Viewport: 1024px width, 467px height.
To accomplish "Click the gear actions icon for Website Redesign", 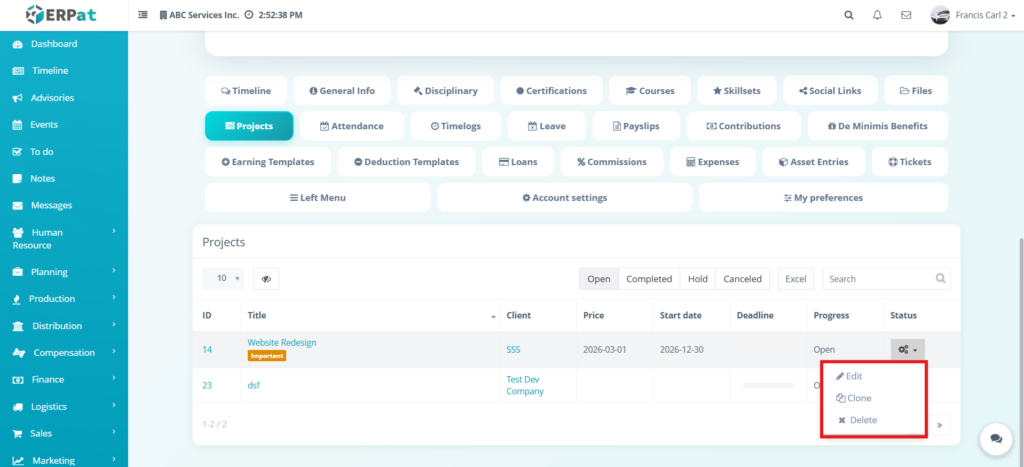I will click(907, 349).
